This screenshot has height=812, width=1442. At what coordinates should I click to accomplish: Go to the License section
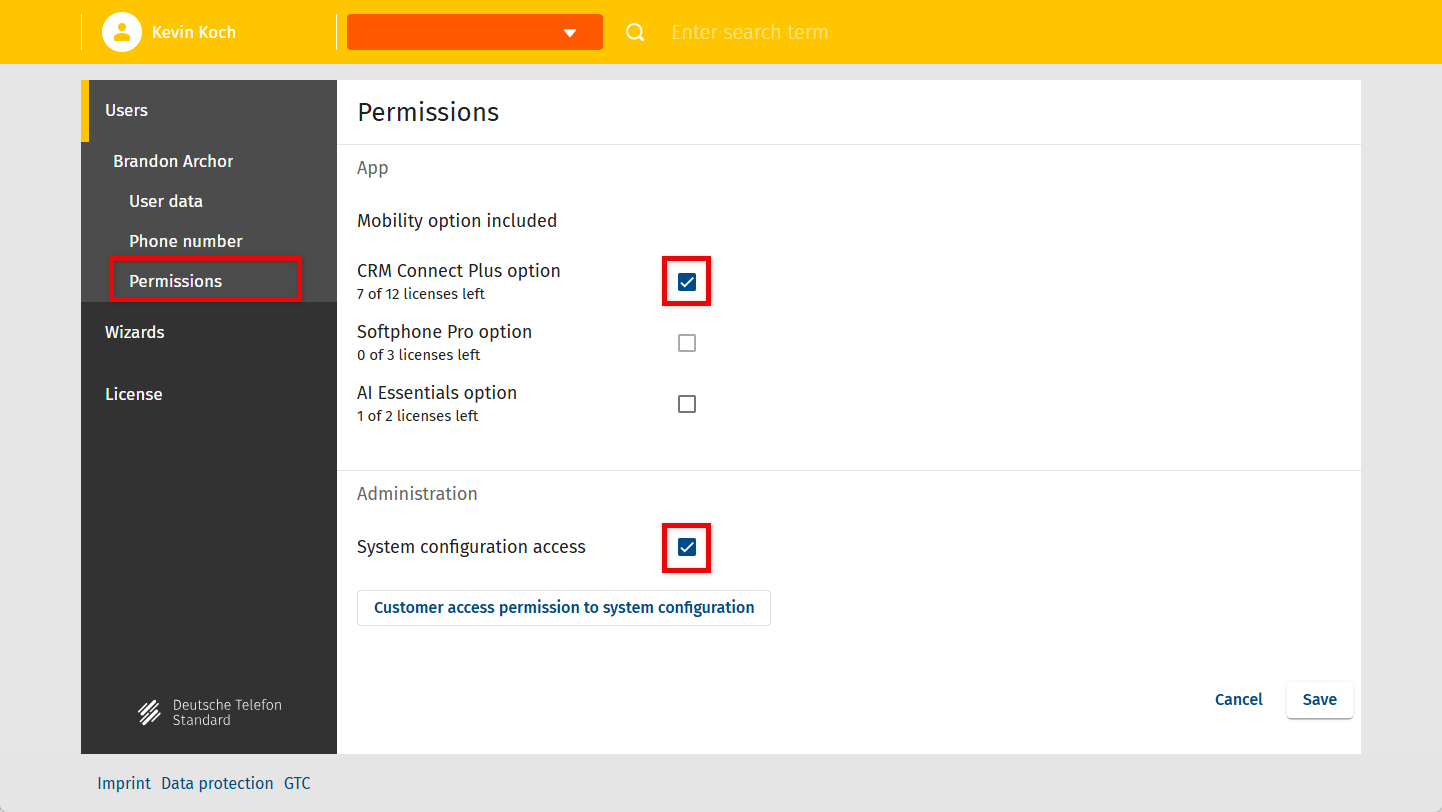point(134,394)
